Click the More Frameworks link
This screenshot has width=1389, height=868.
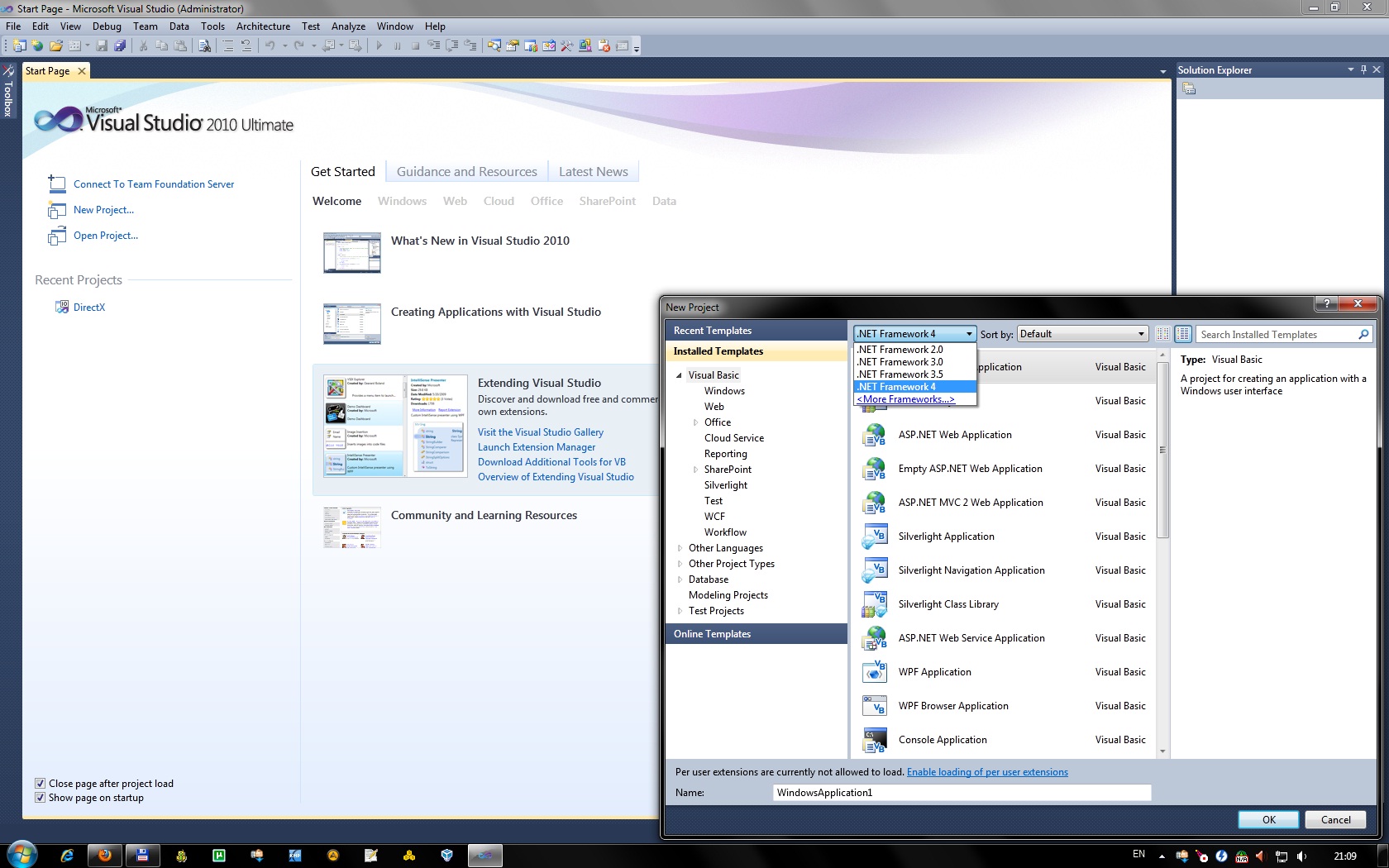click(905, 399)
